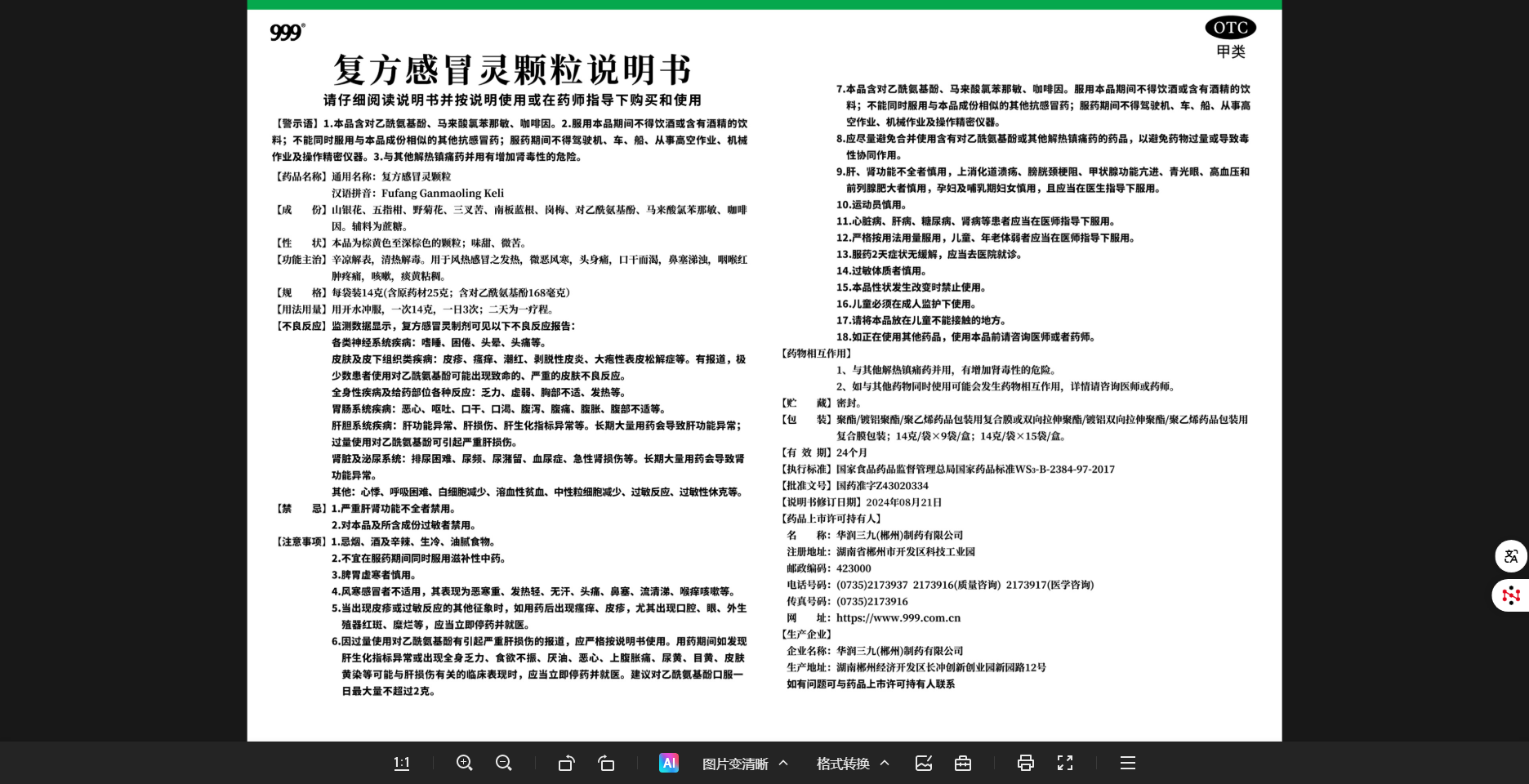Click the 复方感冒灵颗粒说明书 document title
Viewport: 1529px width, 784px height.
[512, 70]
